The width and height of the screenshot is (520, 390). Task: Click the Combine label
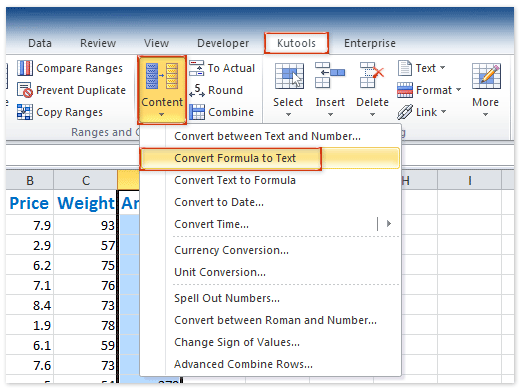tap(231, 112)
